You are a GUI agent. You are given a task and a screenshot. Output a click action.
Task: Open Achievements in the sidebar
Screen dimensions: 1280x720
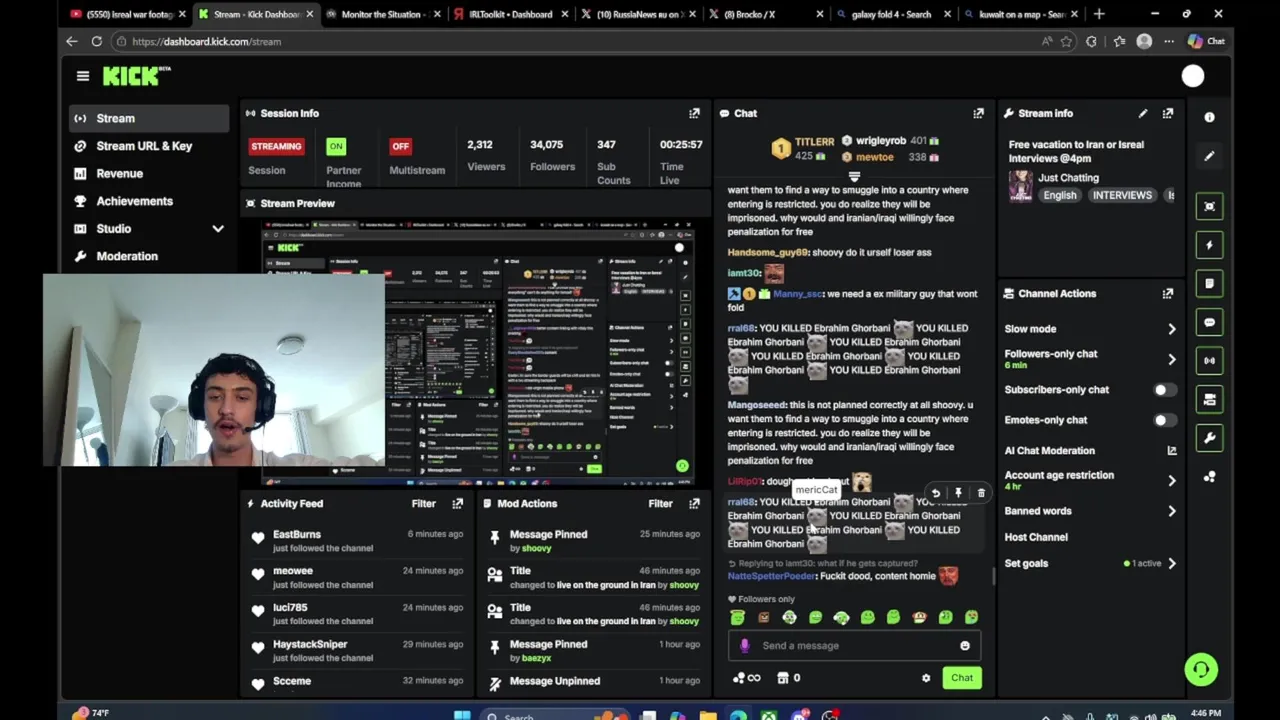click(x=148, y=201)
